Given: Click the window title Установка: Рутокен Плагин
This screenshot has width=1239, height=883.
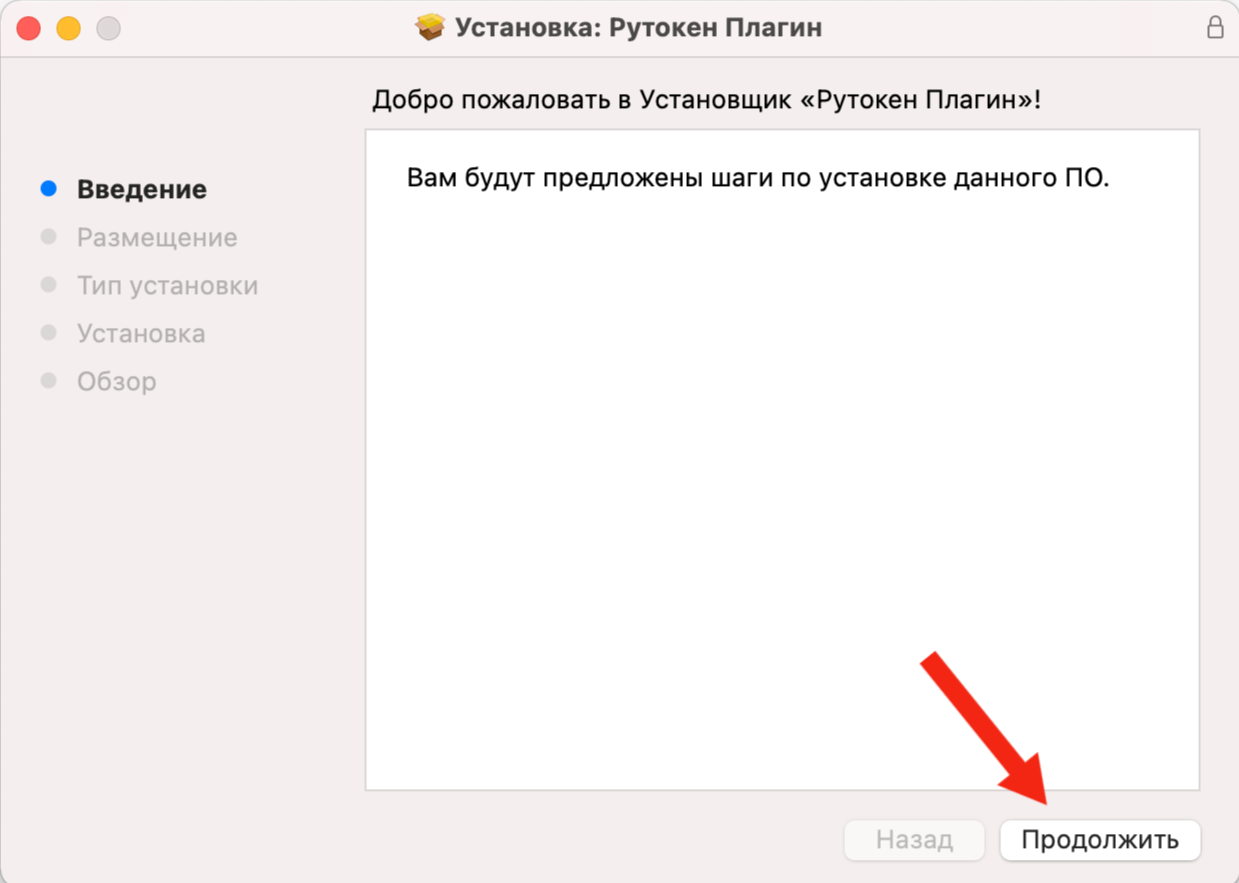Looking at the screenshot, I should coord(638,28).
